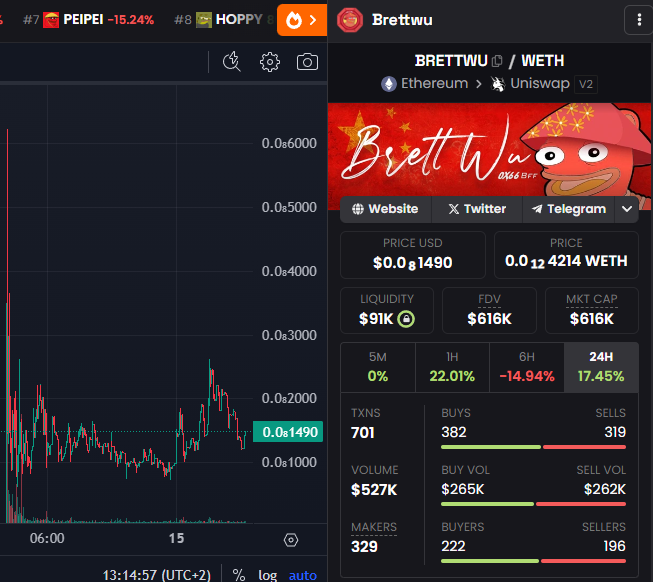Click the buyers versus sellers bar
This screenshot has width=653, height=582.
533,561
